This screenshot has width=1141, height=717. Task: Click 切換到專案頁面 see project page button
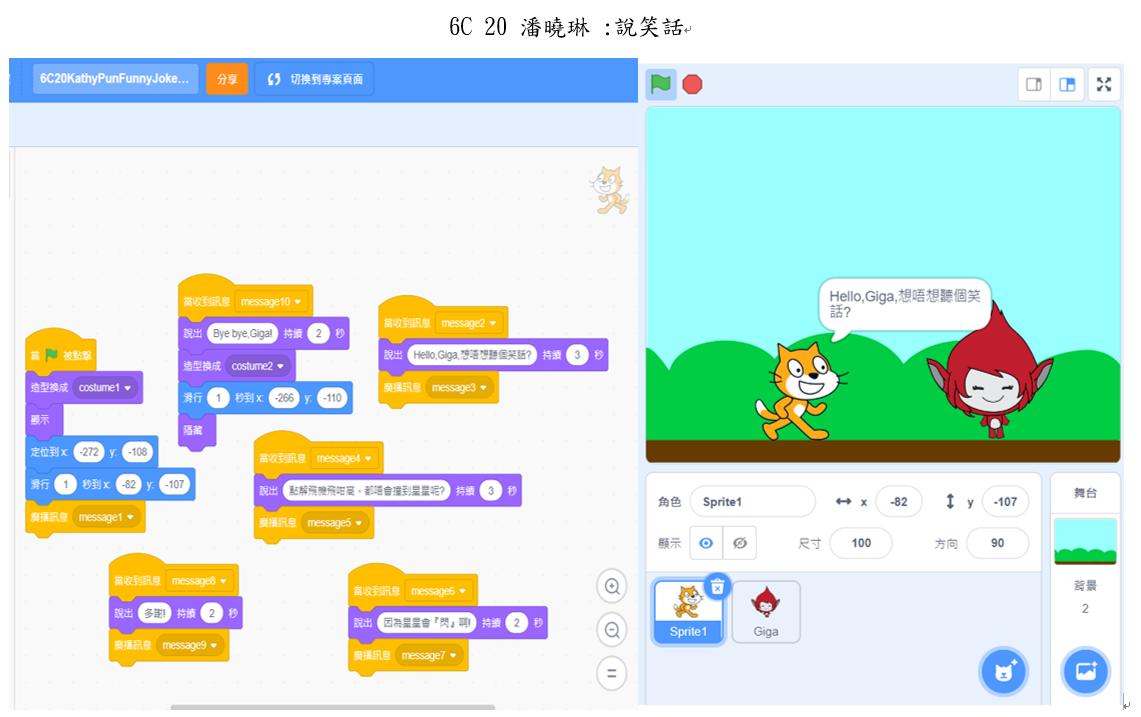(314, 79)
